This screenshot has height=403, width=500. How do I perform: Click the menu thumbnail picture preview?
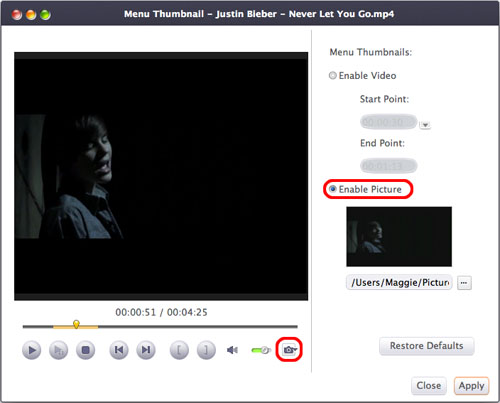tap(399, 237)
